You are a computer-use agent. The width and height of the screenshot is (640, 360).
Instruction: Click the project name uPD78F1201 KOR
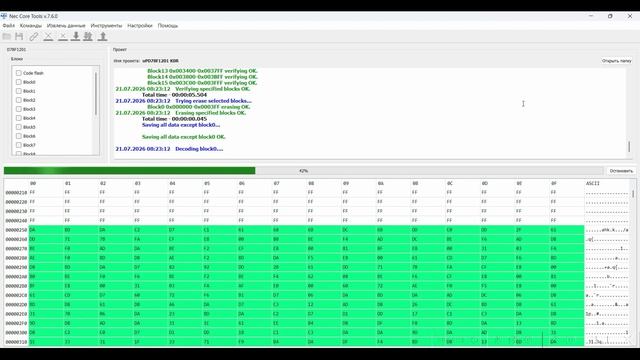click(160, 61)
